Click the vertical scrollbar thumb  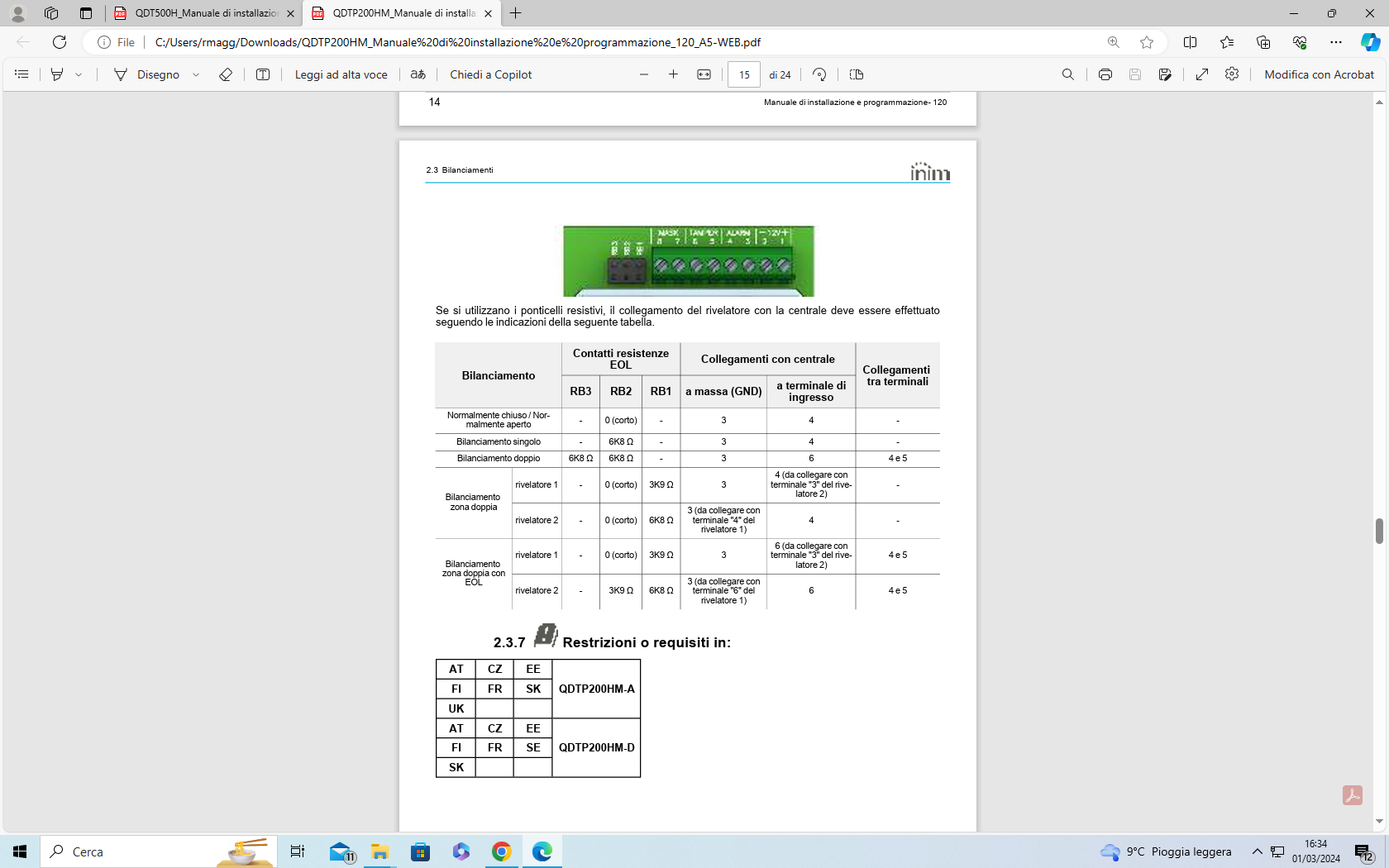point(1379,531)
